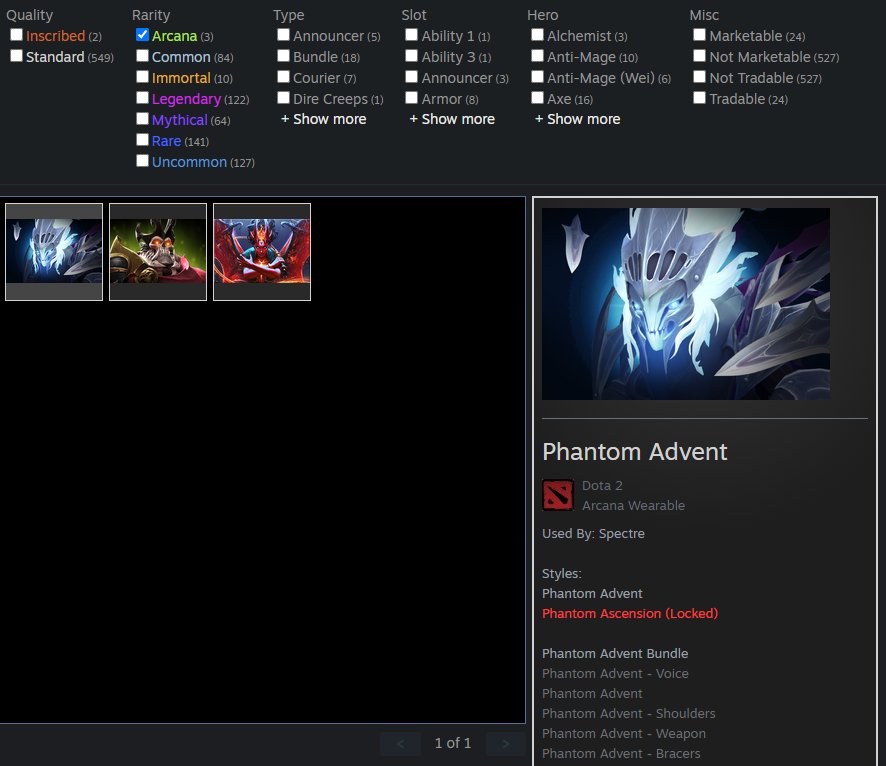Go to next inventory page arrow
Viewport: 886px width, 766px height.
click(506, 743)
